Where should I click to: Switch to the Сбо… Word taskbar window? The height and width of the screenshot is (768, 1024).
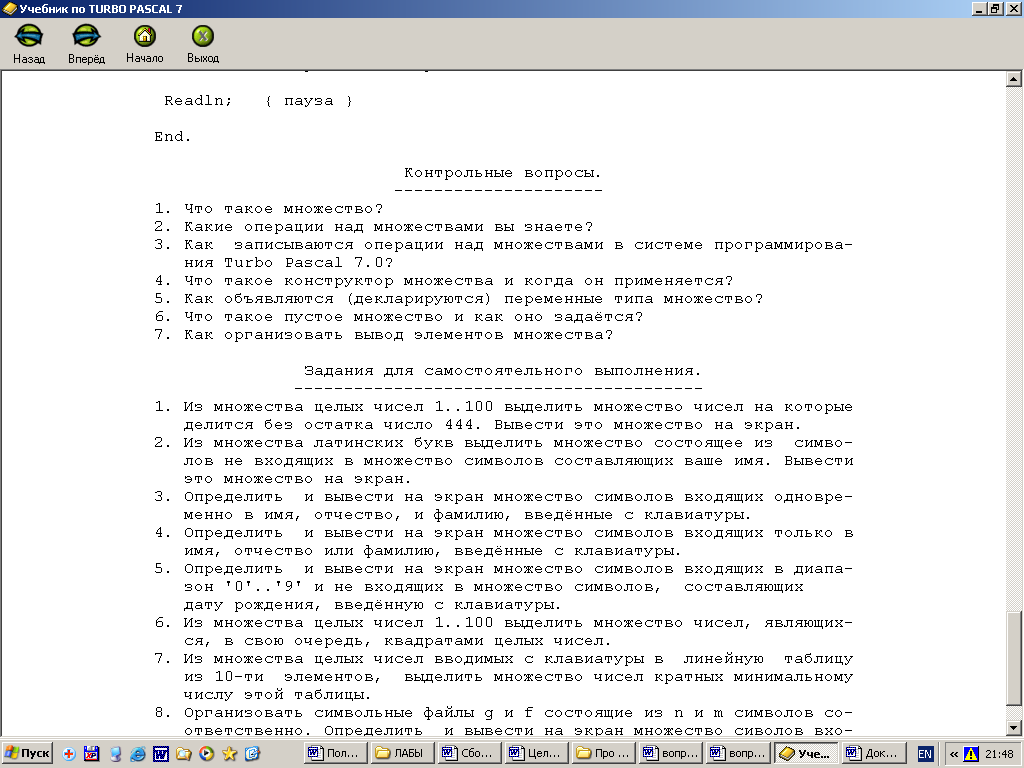click(470, 753)
